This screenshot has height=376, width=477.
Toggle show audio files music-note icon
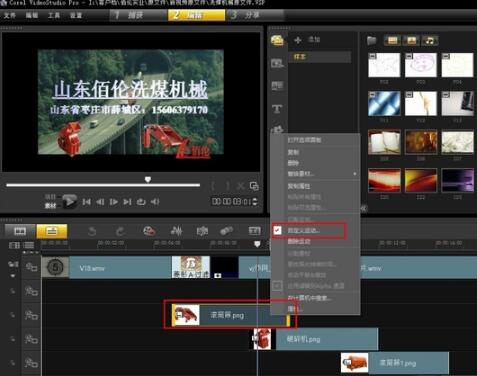click(x=430, y=40)
